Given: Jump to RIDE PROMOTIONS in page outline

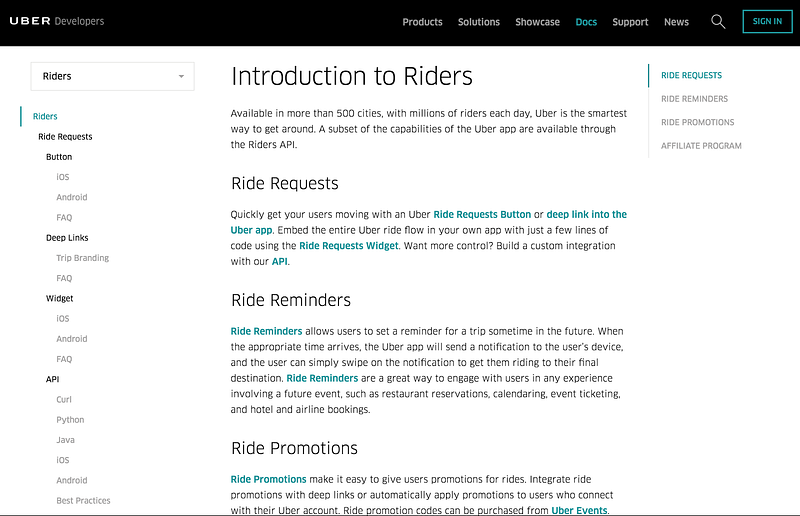Looking at the screenshot, I should click(697, 122).
